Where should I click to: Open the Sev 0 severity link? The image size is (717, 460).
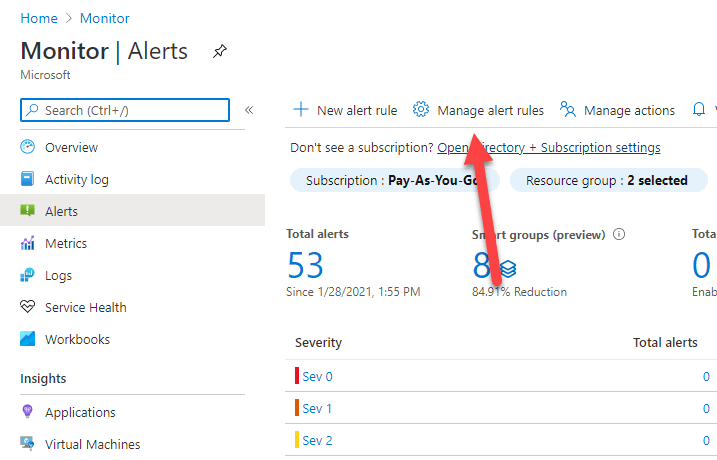[x=317, y=376]
